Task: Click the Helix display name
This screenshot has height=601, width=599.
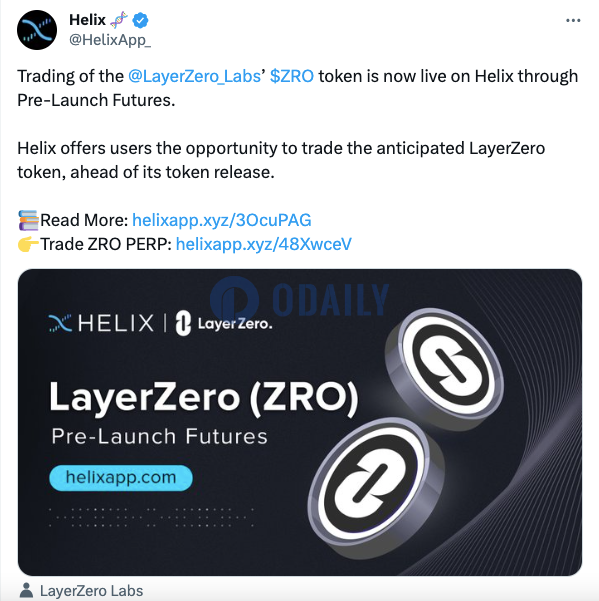Action: click(87, 20)
